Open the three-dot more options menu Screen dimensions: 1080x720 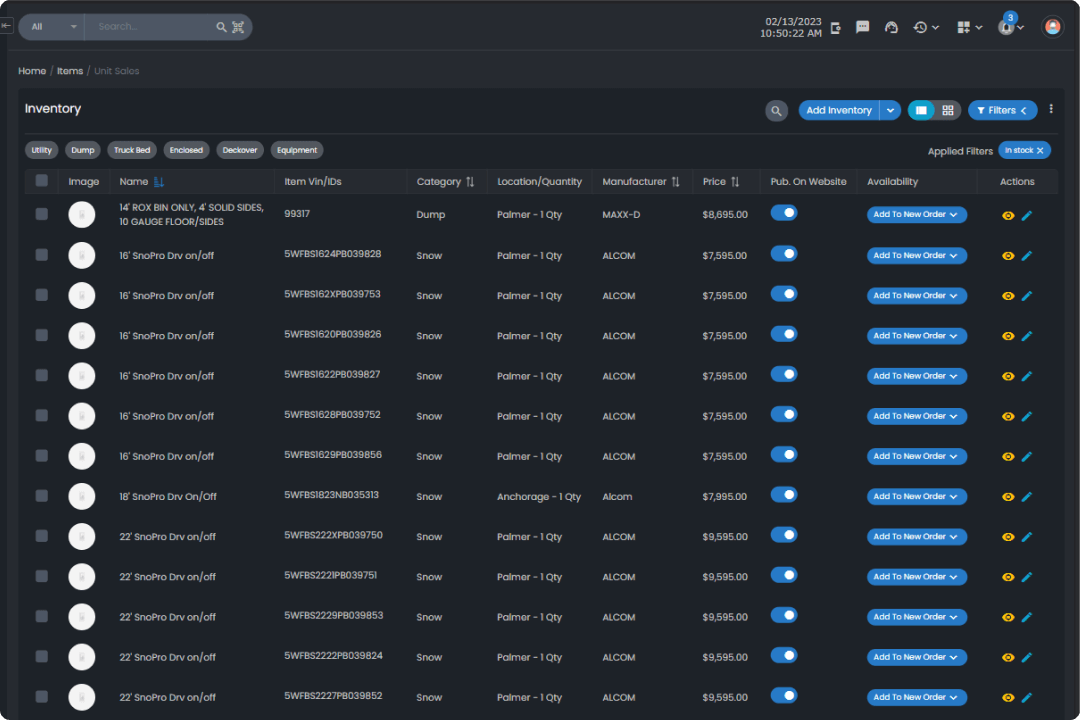1051,109
